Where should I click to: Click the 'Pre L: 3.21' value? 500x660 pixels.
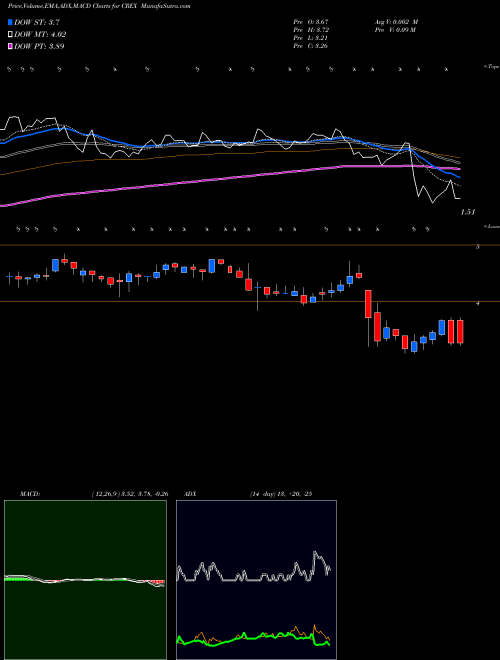[311, 38]
